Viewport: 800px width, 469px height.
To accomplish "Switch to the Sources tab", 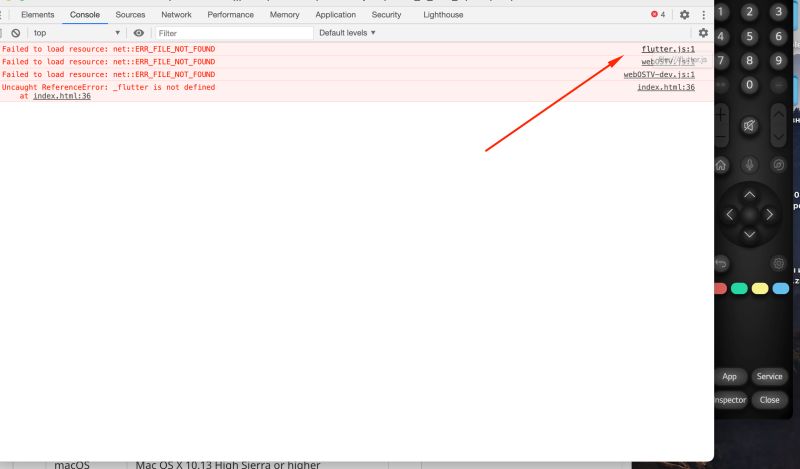I will coord(130,15).
